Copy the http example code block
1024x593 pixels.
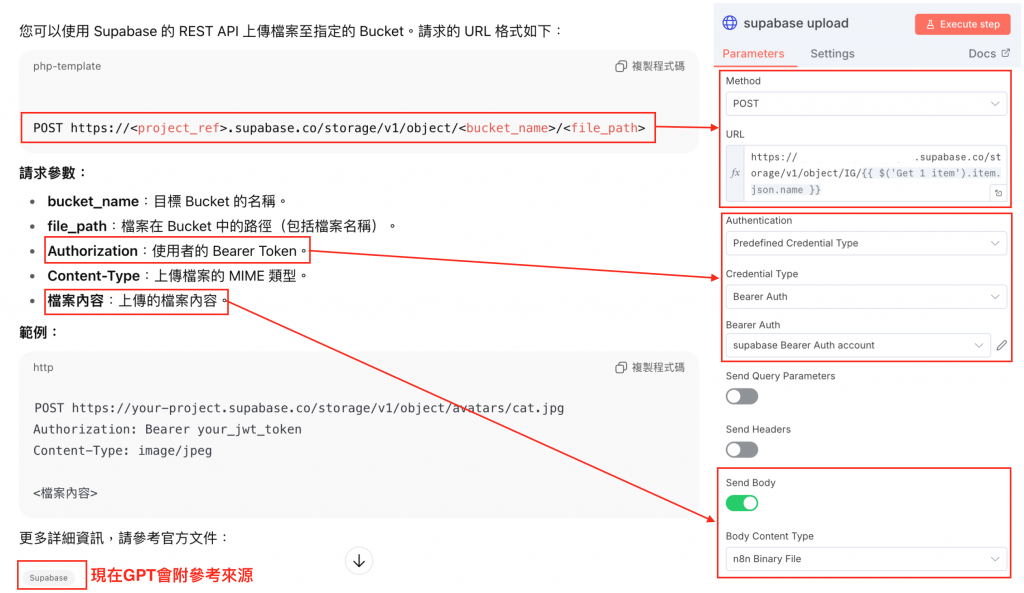tap(649, 367)
